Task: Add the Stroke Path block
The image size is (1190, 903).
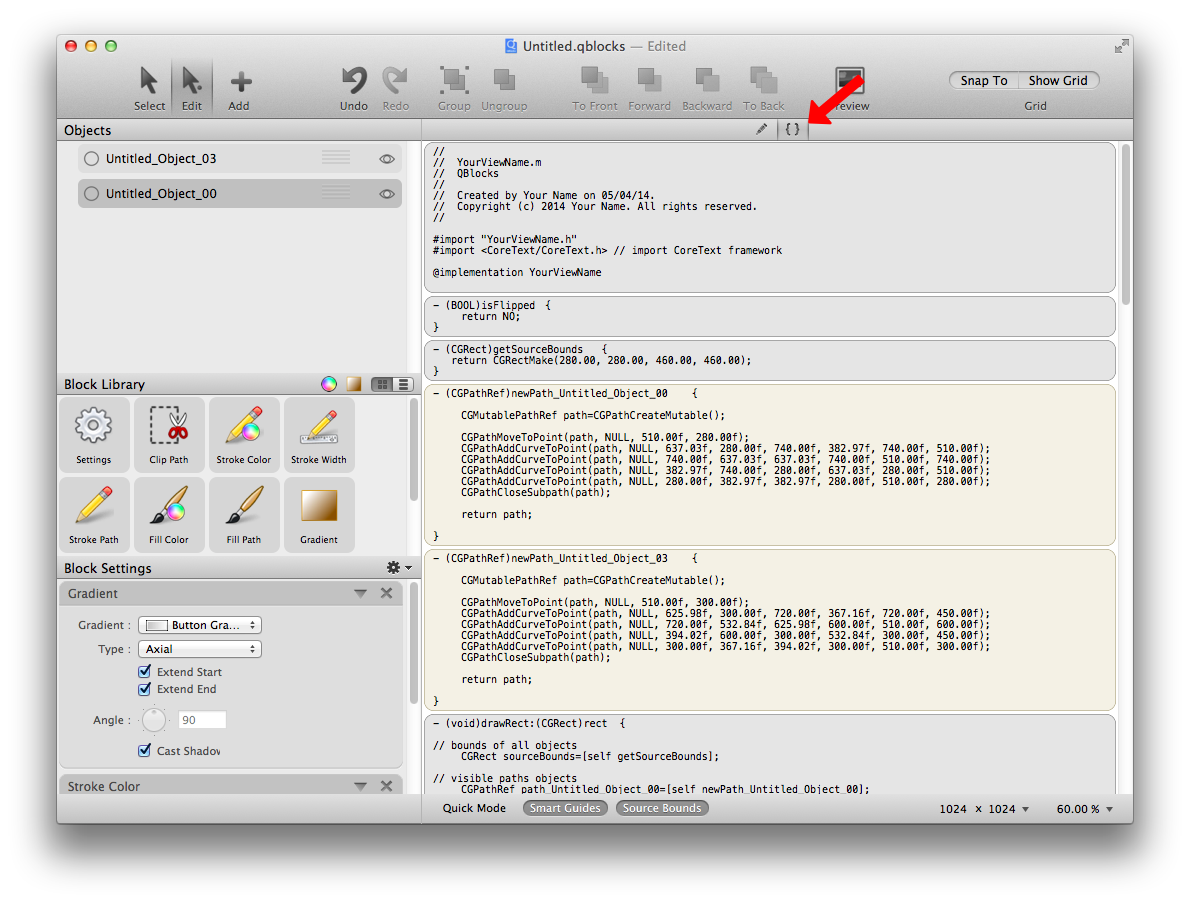Action: tap(93, 514)
